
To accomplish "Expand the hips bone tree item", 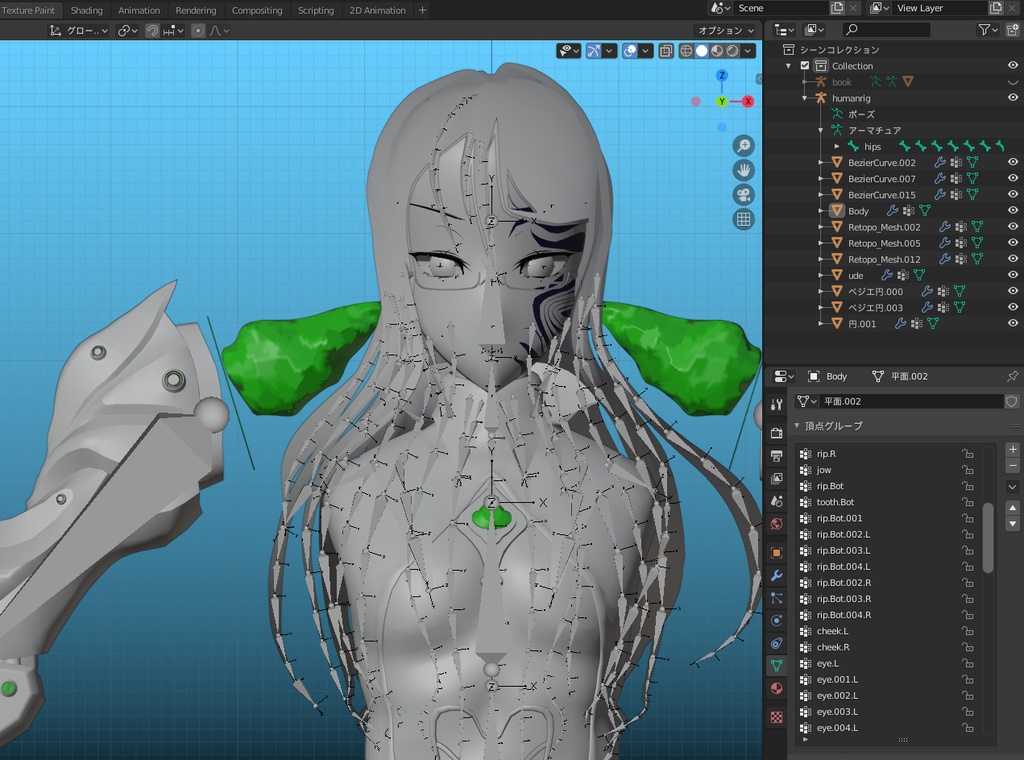I will point(837,147).
